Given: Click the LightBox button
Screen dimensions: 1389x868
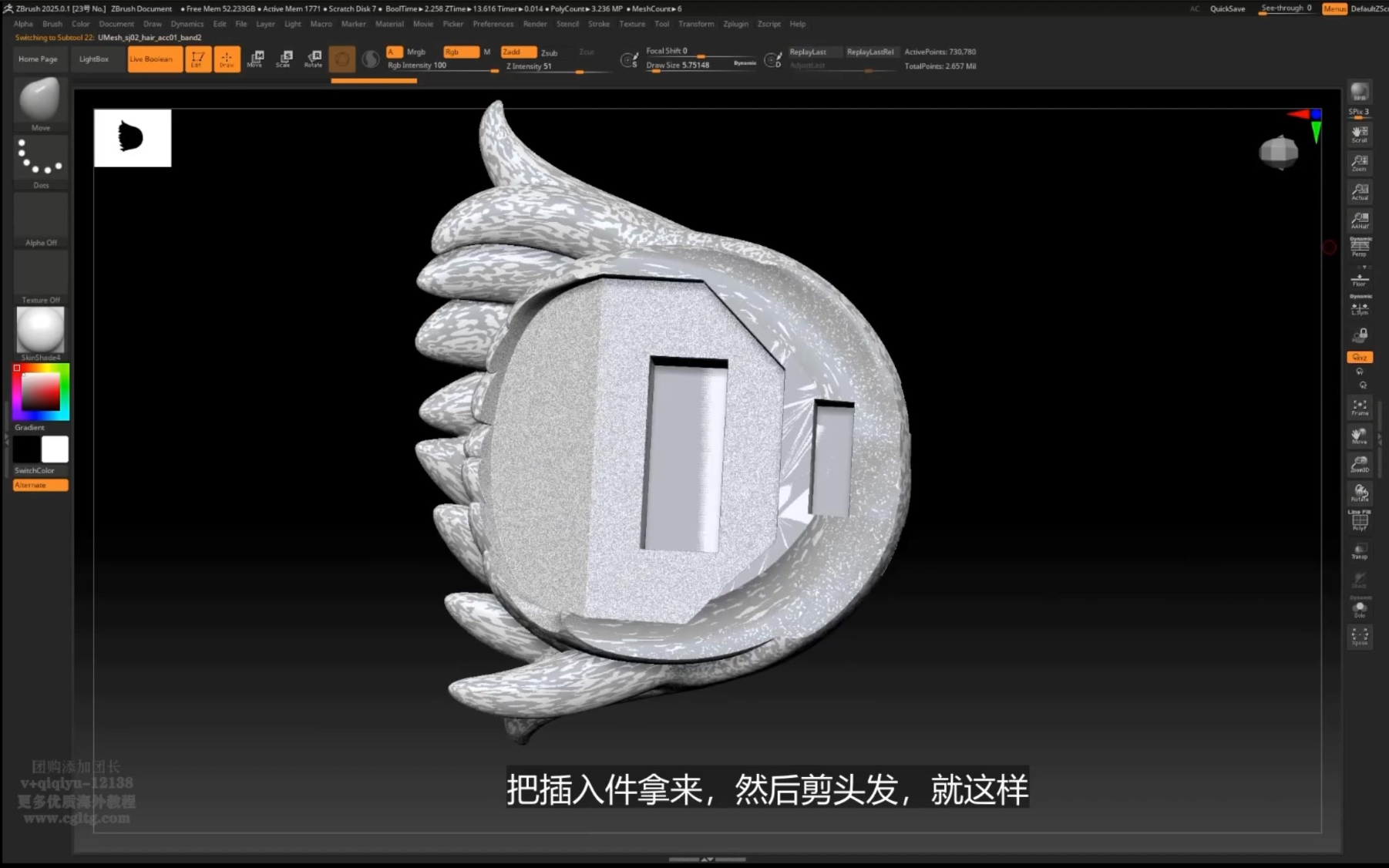Looking at the screenshot, I should point(94,59).
